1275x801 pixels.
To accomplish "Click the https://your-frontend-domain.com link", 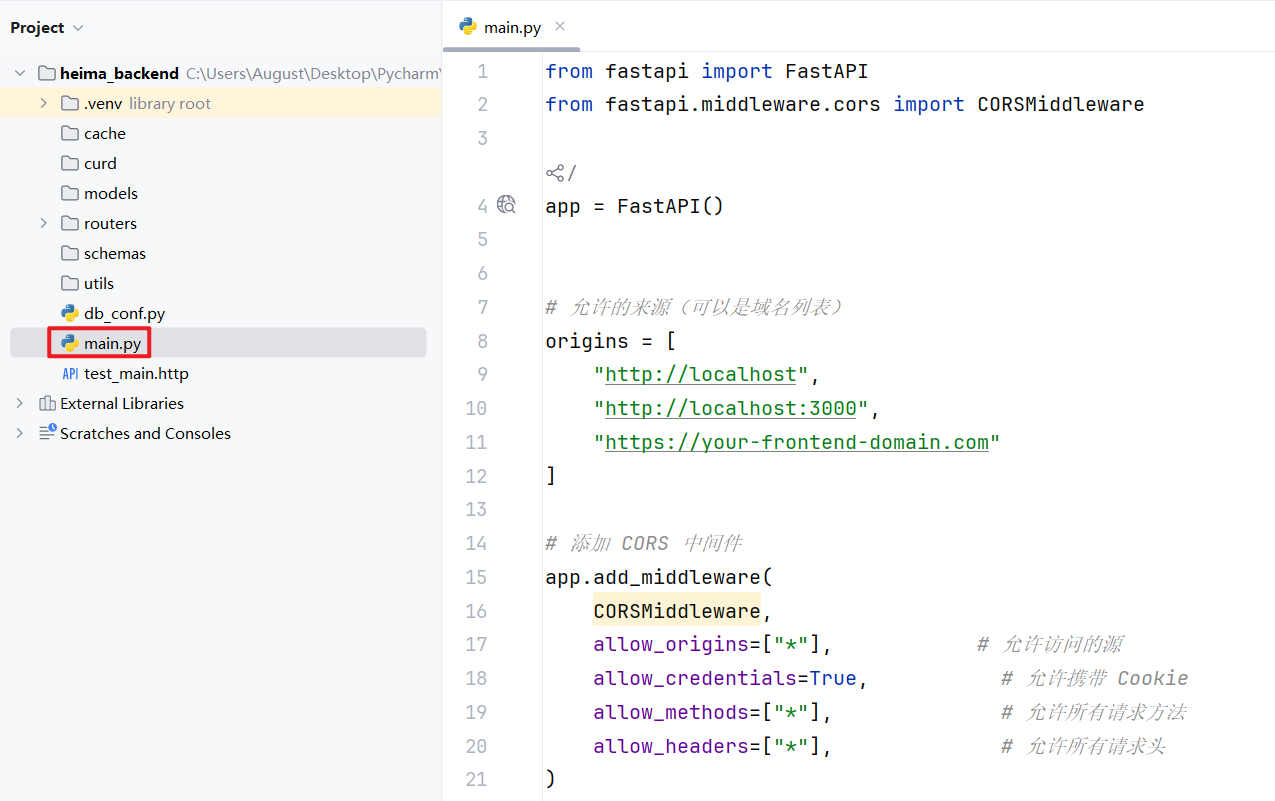I will click(x=796, y=442).
